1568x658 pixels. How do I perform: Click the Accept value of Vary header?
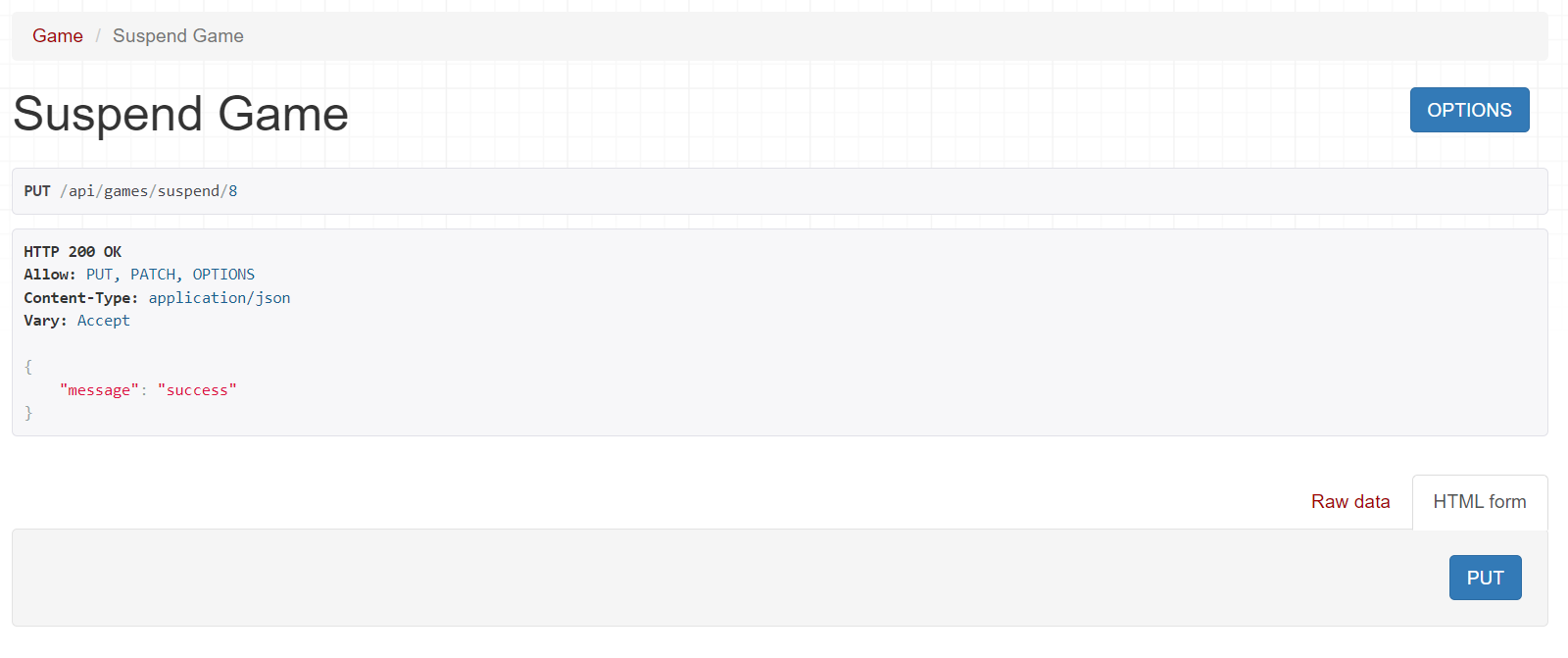pyautogui.click(x=103, y=321)
